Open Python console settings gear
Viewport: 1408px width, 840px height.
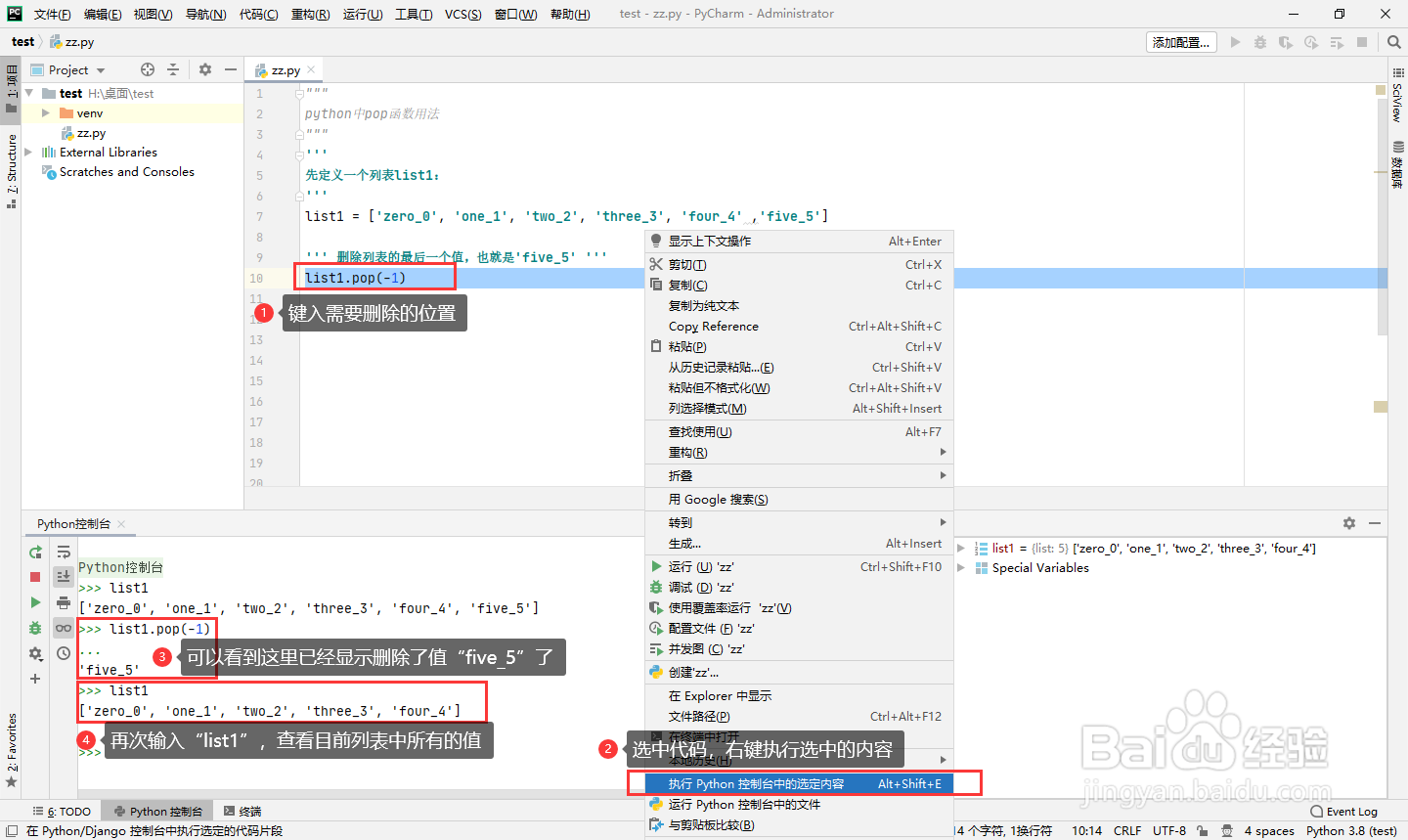coord(35,653)
